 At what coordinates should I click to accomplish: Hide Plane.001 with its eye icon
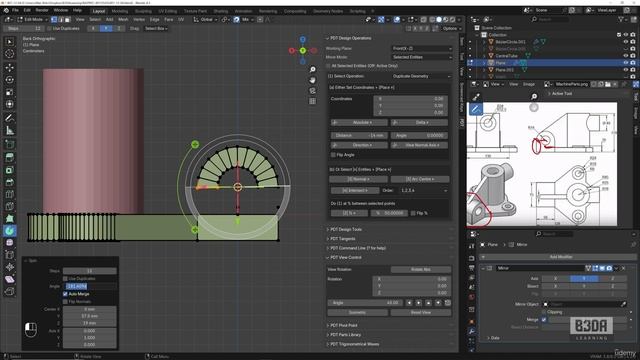[625, 70]
